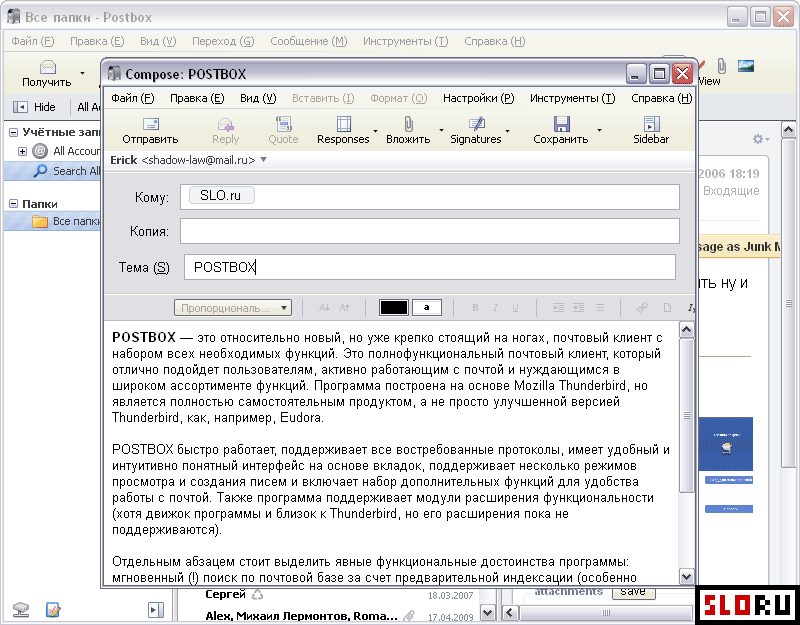Viewport: 800px width, 625px height.
Task: Click the Save attachments button
Action: pyautogui.click(x=633, y=592)
